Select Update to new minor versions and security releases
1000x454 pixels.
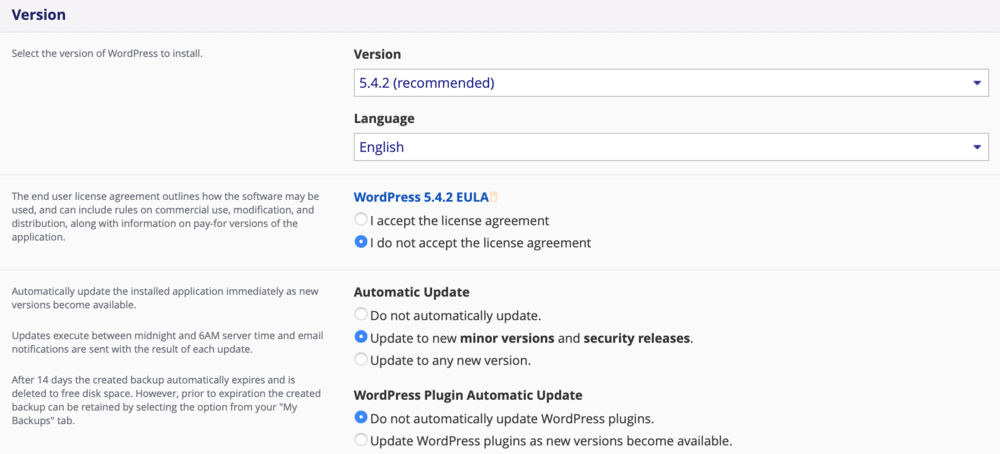coord(361,337)
